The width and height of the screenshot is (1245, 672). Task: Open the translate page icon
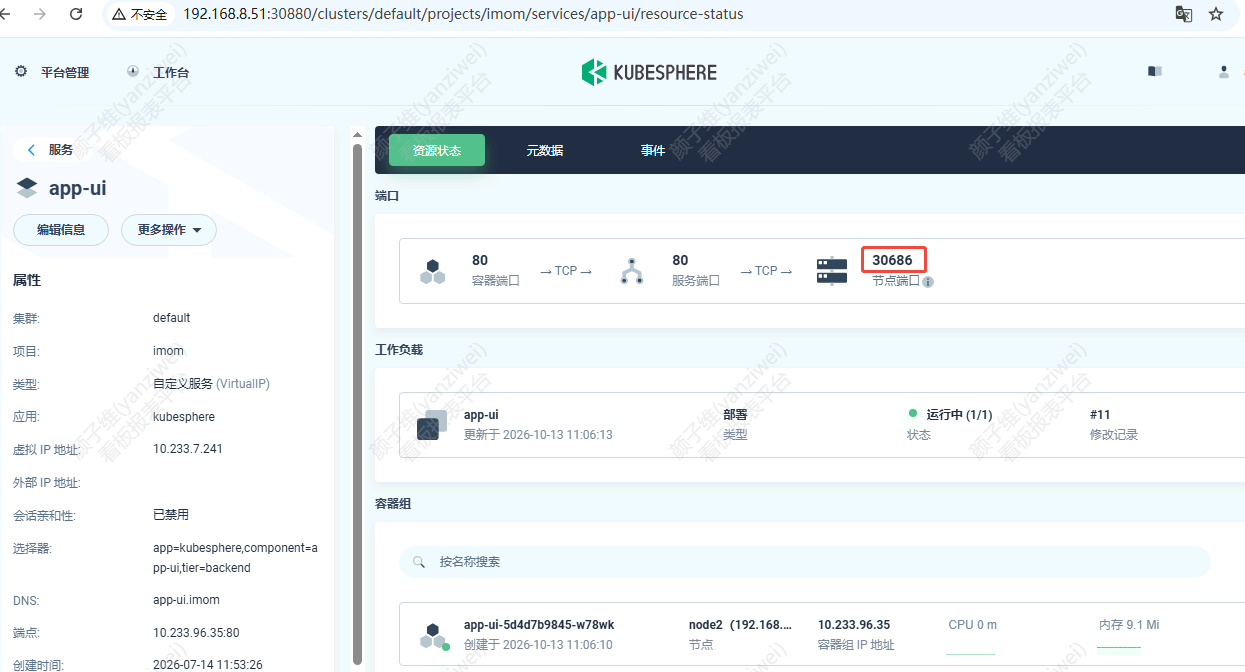click(1183, 14)
